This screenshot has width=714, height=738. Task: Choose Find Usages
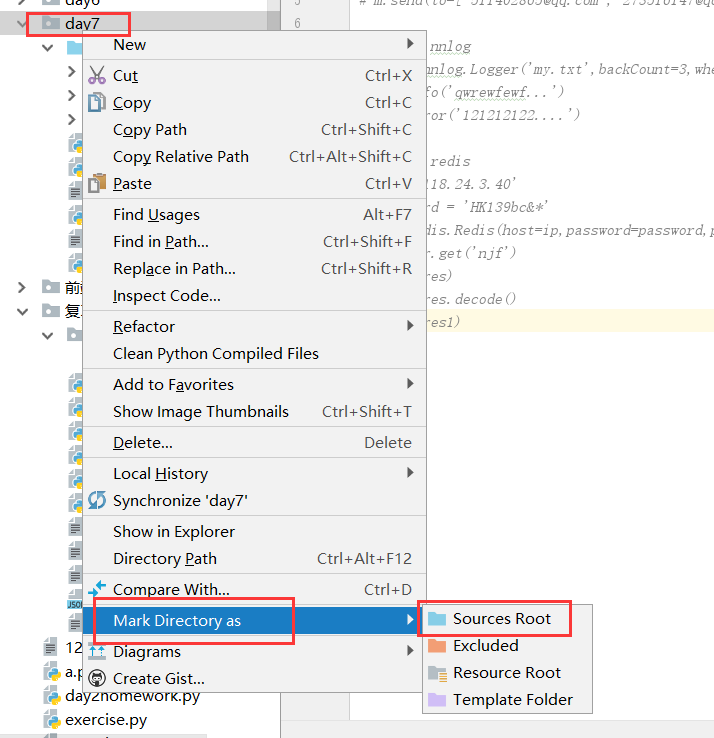254,215
